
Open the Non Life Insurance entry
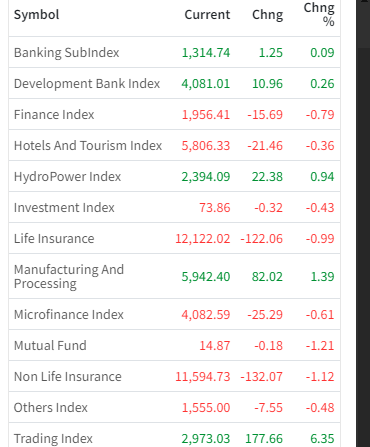pos(68,377)
